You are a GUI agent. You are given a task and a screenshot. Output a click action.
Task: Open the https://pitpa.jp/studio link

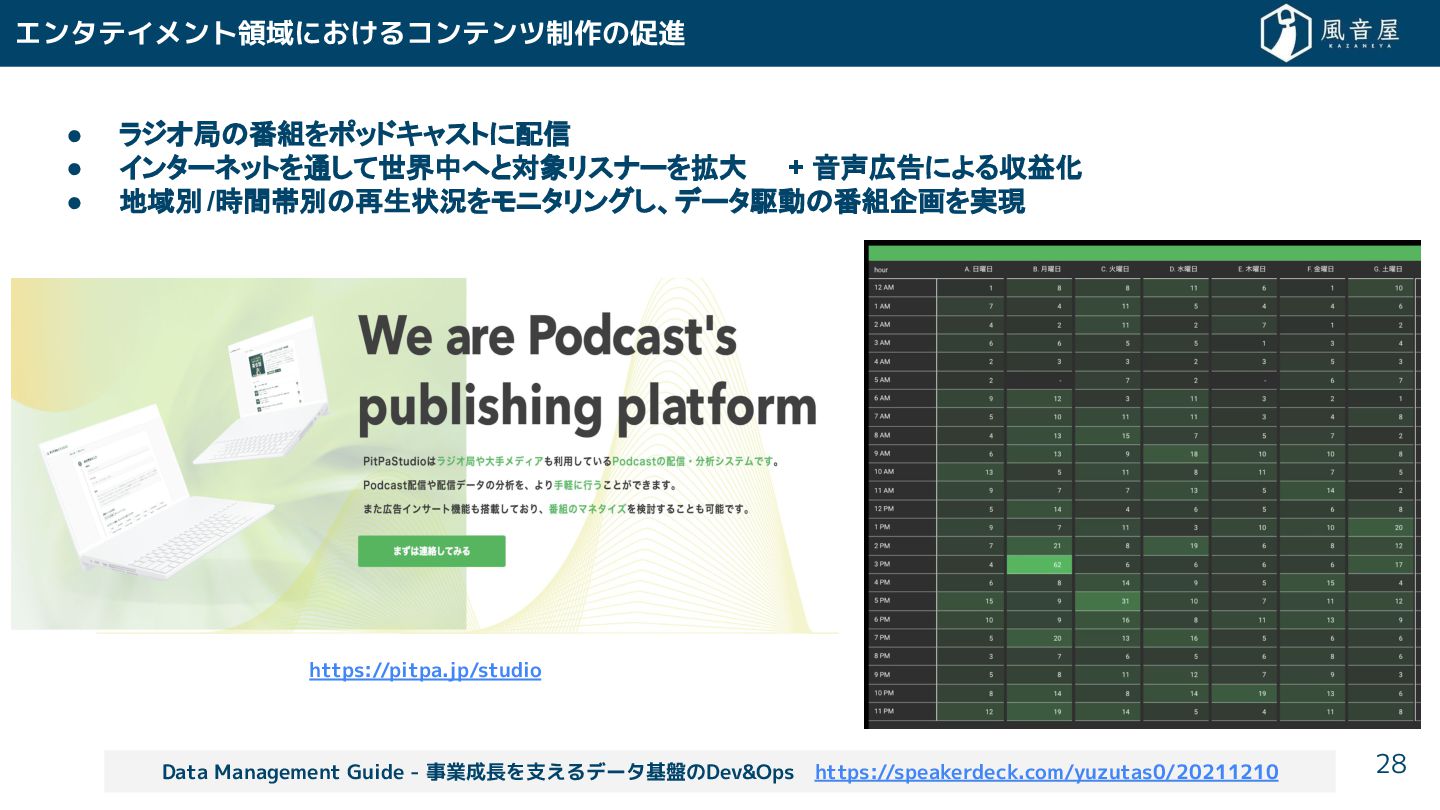pyautogui.click(x=425, y=670)
